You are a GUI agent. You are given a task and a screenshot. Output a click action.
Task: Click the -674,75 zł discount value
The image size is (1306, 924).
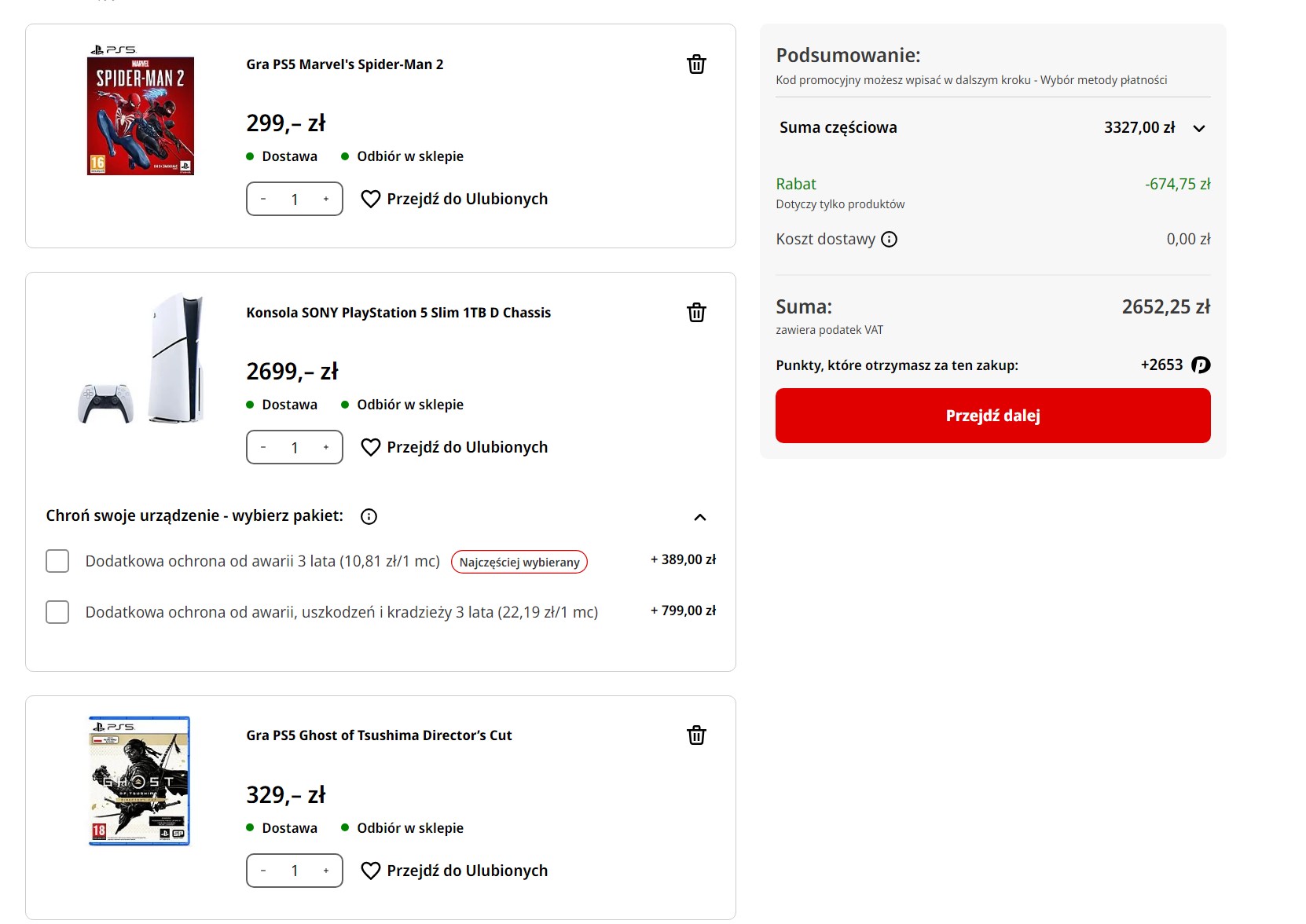coord(1178,184)
